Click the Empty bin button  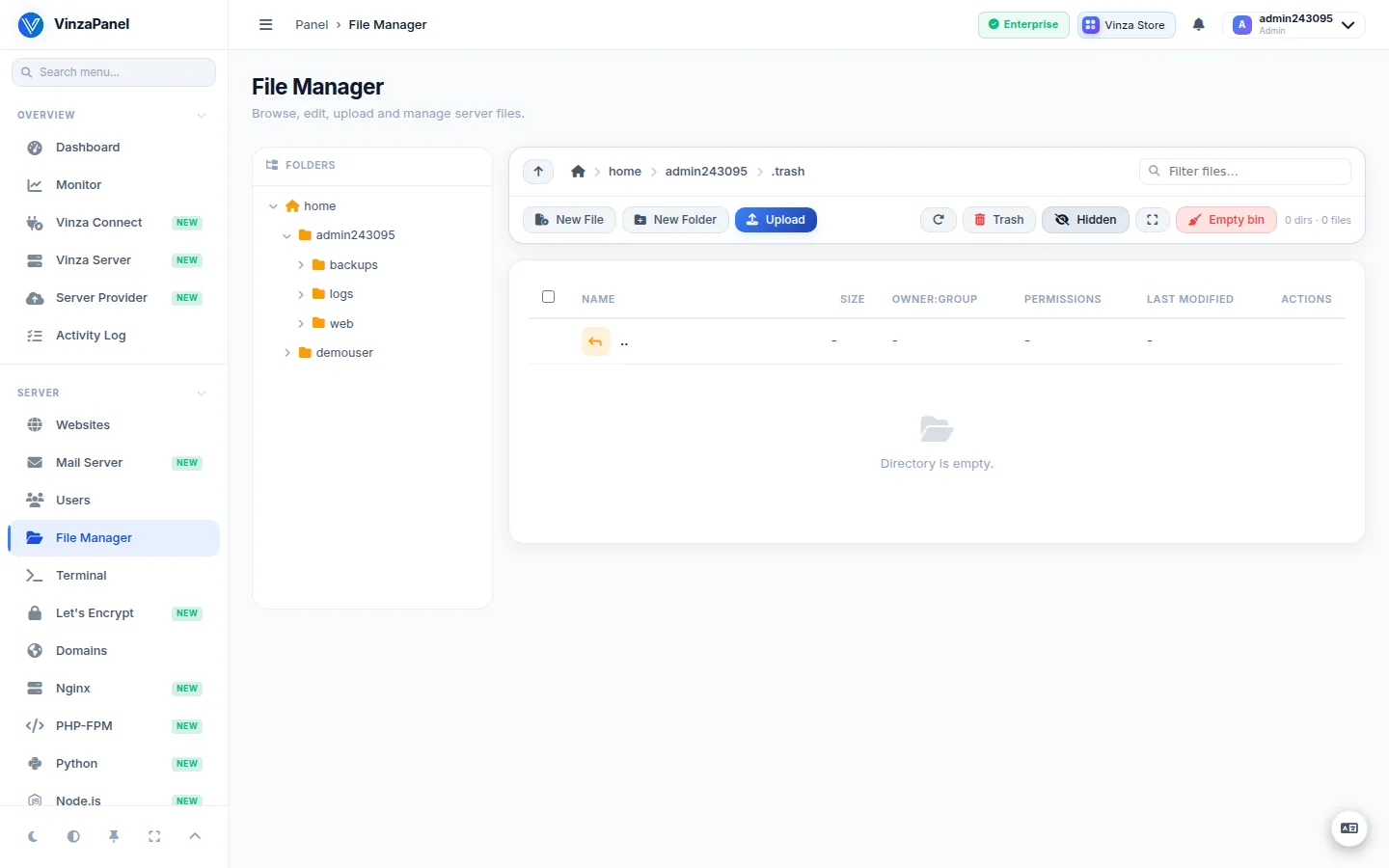1226,220
